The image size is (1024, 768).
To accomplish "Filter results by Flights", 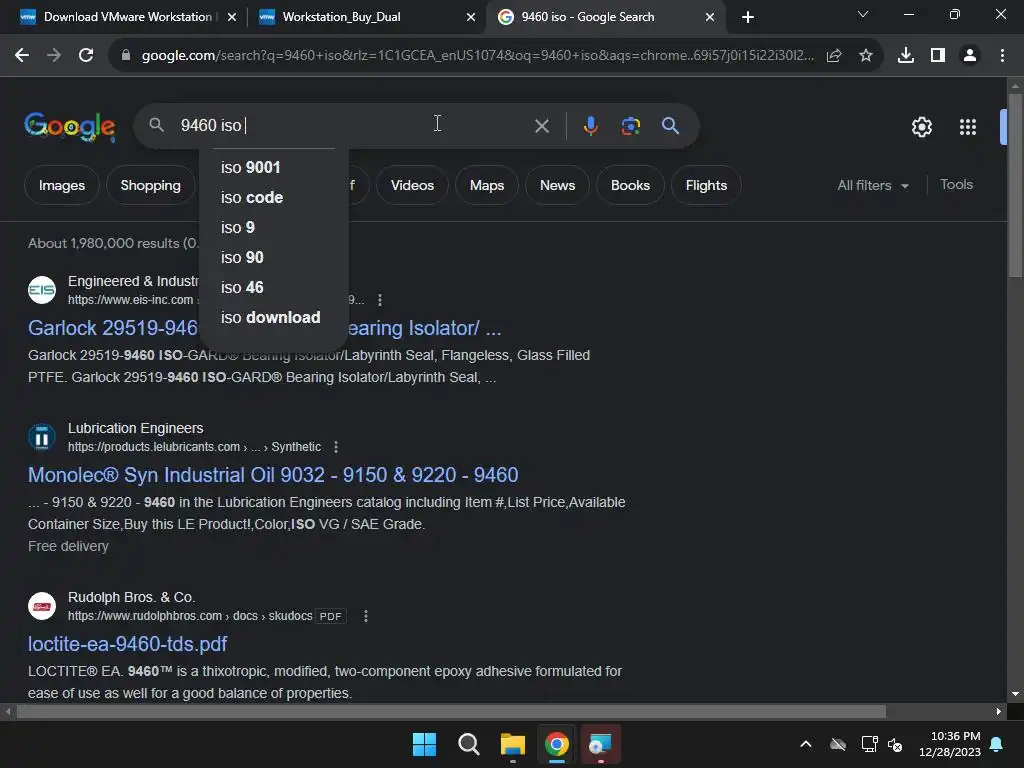I will (706, 185).
